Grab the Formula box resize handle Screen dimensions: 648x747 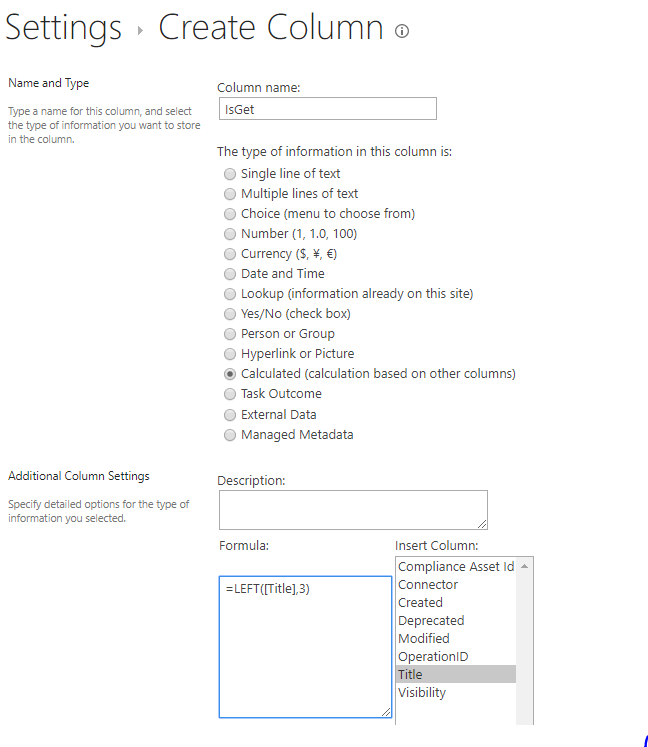[386, 712]
